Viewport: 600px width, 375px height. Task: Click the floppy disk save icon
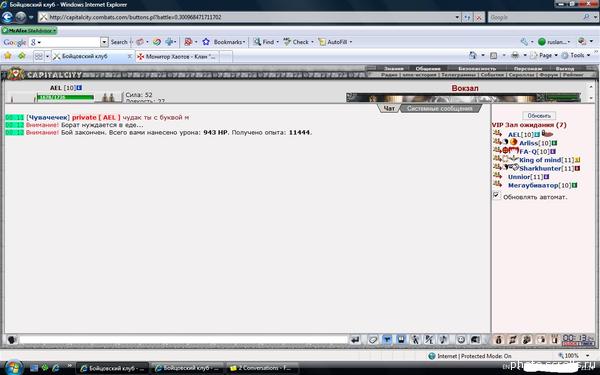(x=401, y=340)
